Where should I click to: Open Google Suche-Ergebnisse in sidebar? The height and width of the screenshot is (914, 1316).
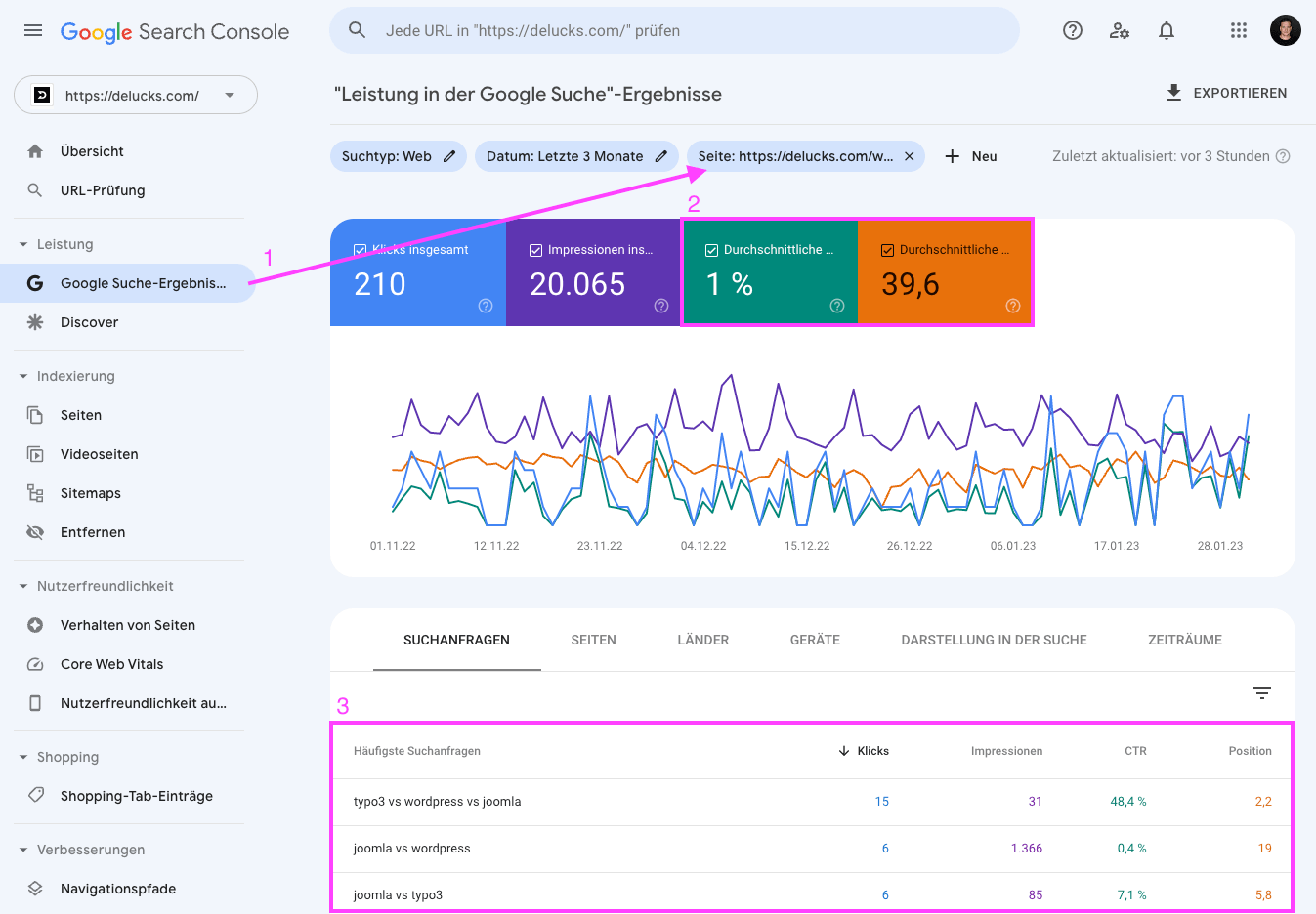(128, 283)
